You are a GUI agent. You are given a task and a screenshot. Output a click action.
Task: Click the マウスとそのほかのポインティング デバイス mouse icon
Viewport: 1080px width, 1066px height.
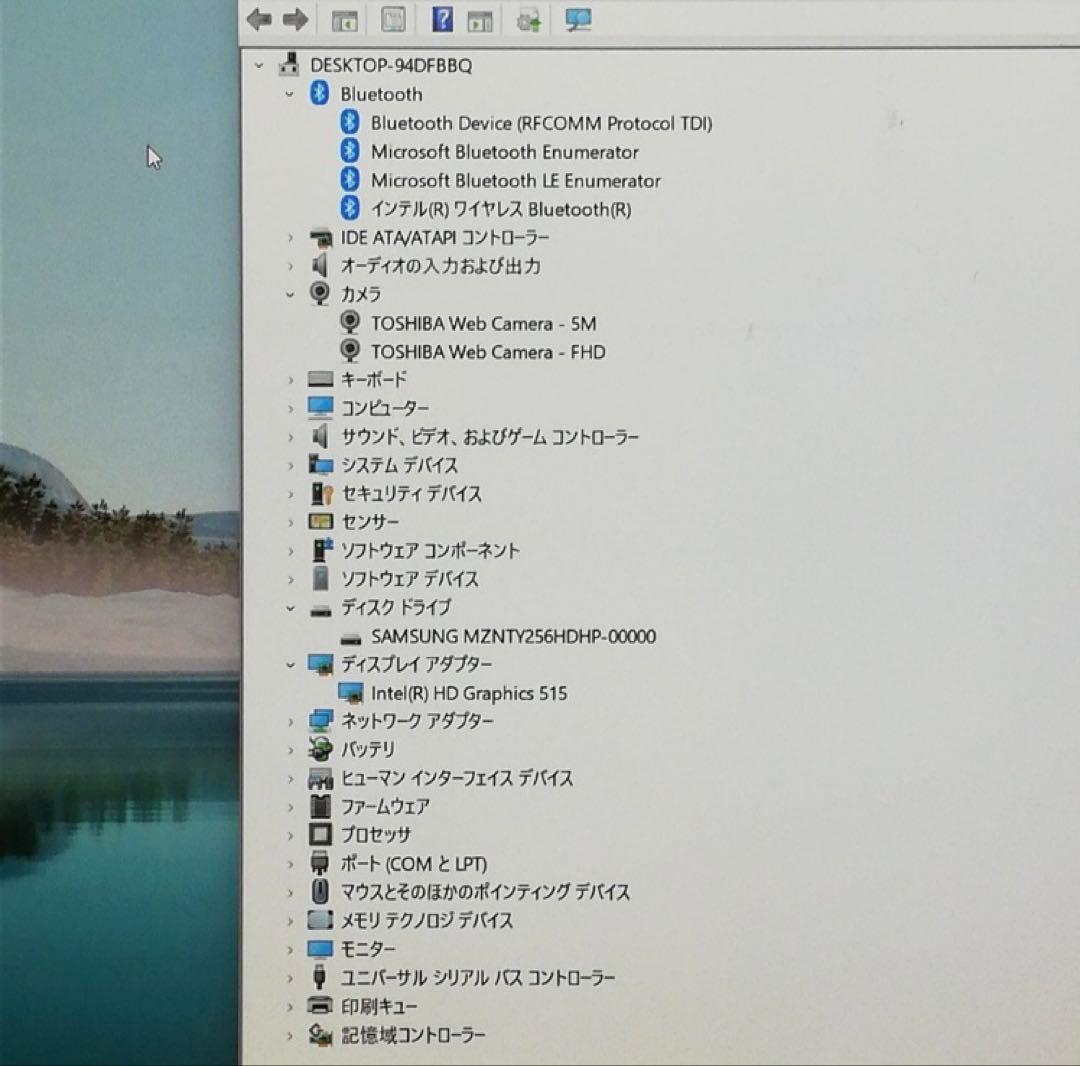click(x=320, y=892)
